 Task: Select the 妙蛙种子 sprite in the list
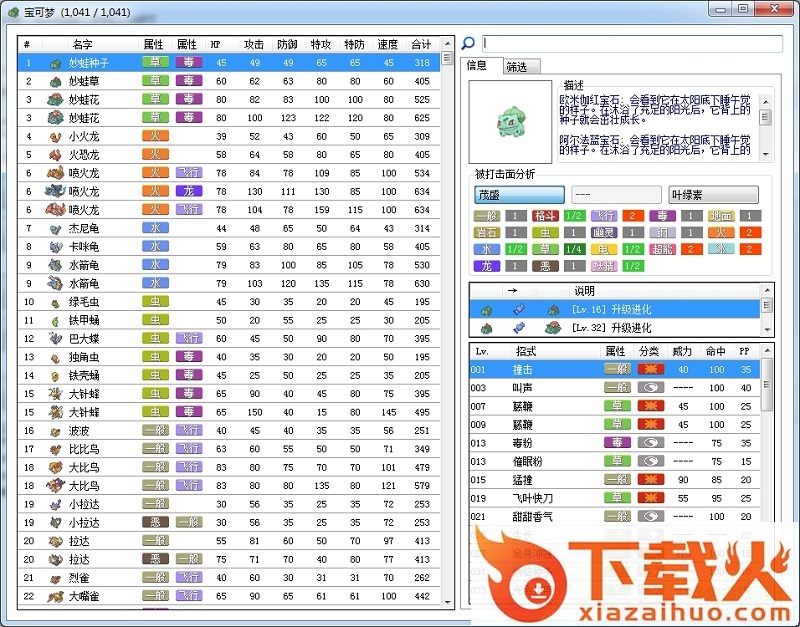tap(55, 63)
